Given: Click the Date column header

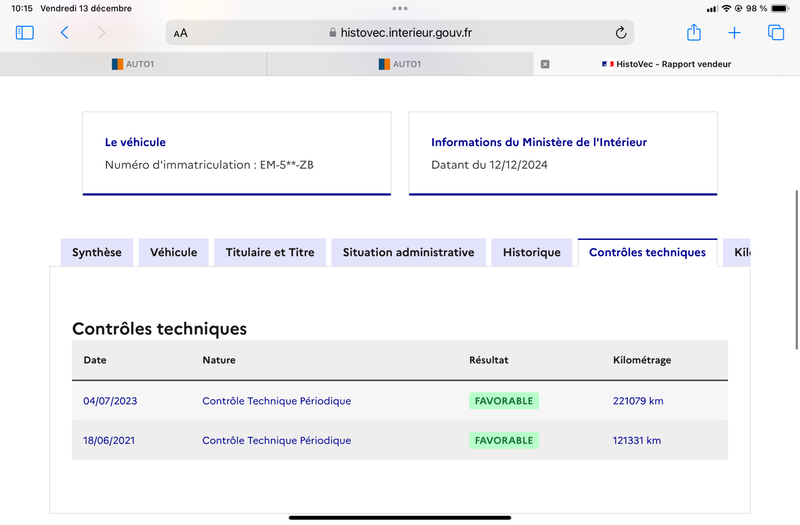Looking at the screenshot, I should (95, 360).
